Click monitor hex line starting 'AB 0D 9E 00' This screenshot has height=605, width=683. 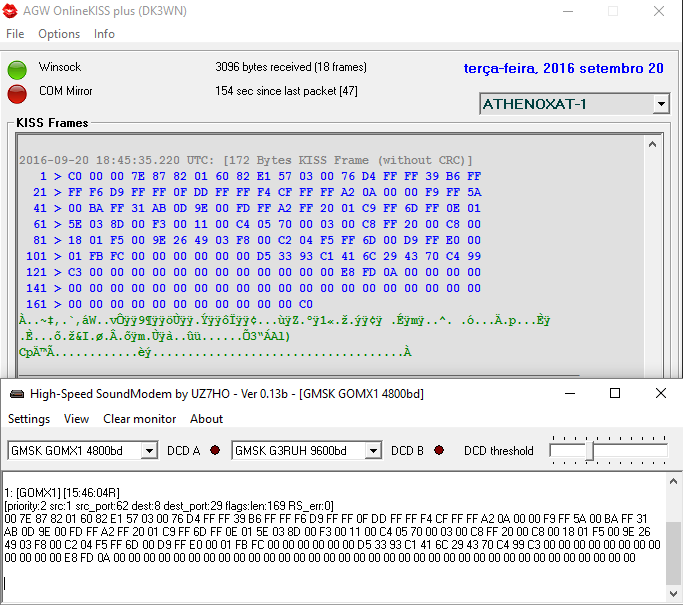[x=327, y=532]
